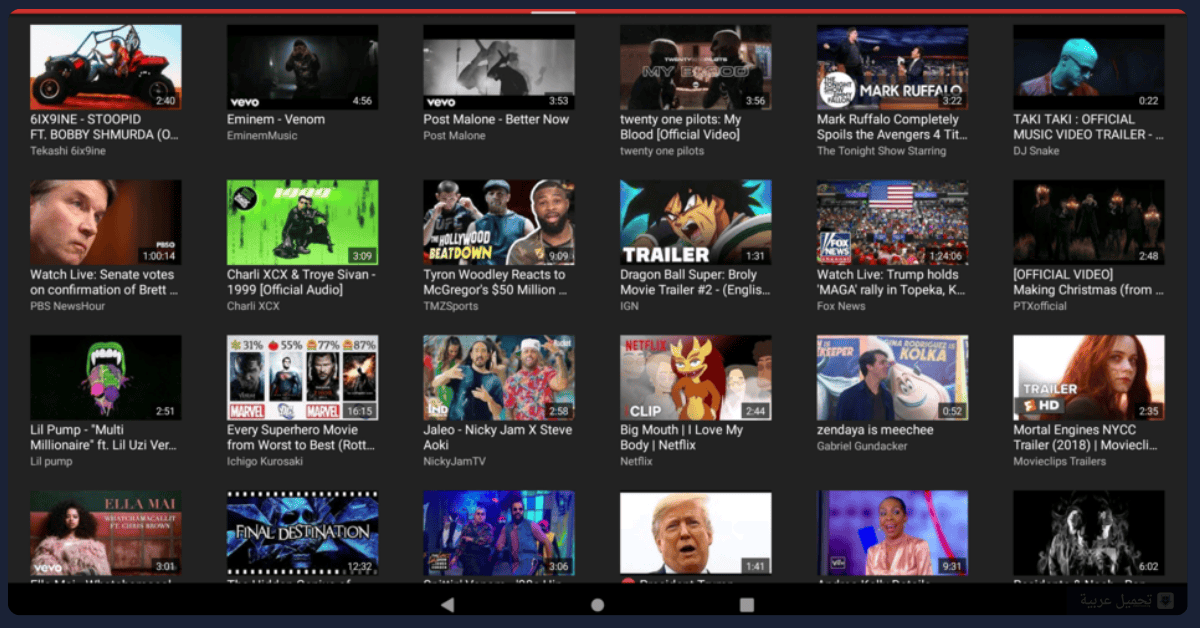1200x628 pixels.
Task: Open the Lil pump channel name
Action: [x=51, y=461]
